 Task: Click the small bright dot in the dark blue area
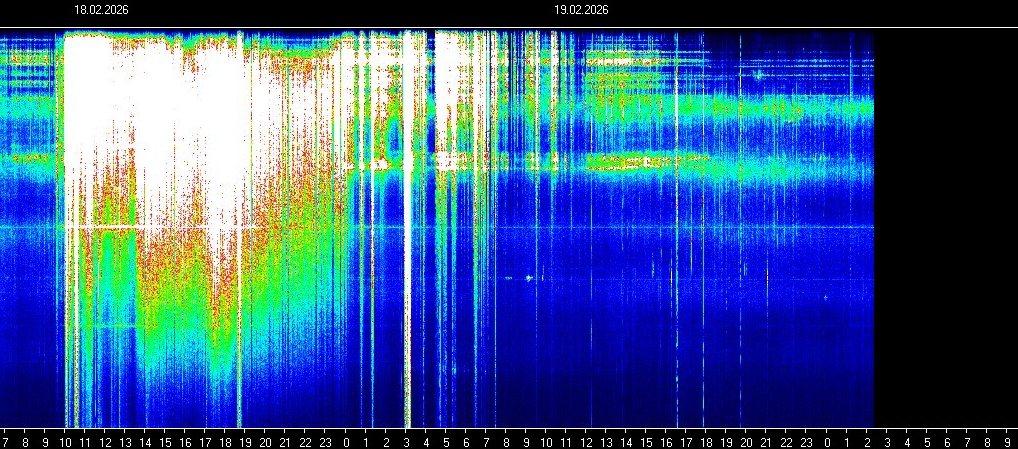528,278
